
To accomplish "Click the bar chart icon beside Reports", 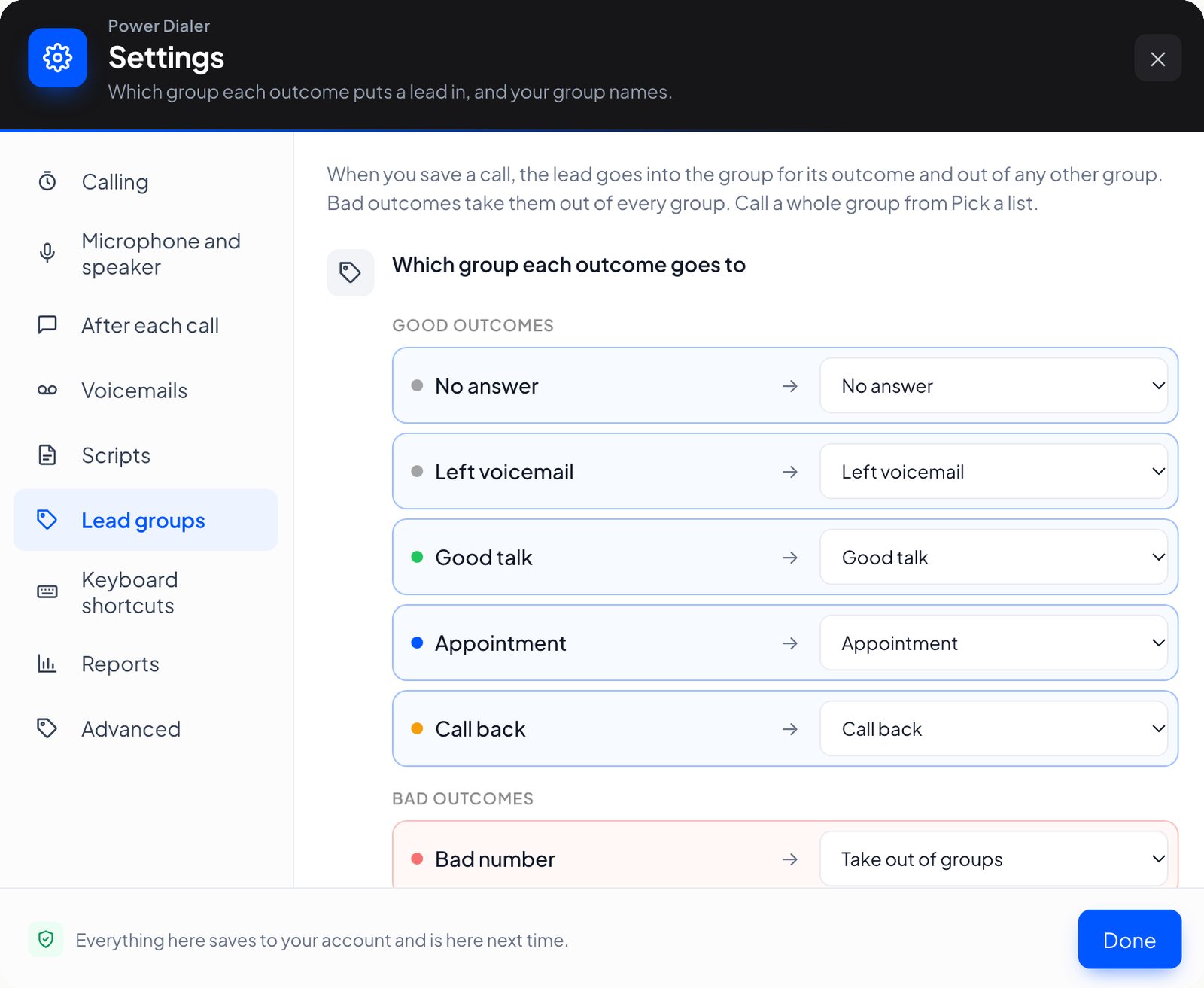I will pyautogui.click(x=47, y=664).
